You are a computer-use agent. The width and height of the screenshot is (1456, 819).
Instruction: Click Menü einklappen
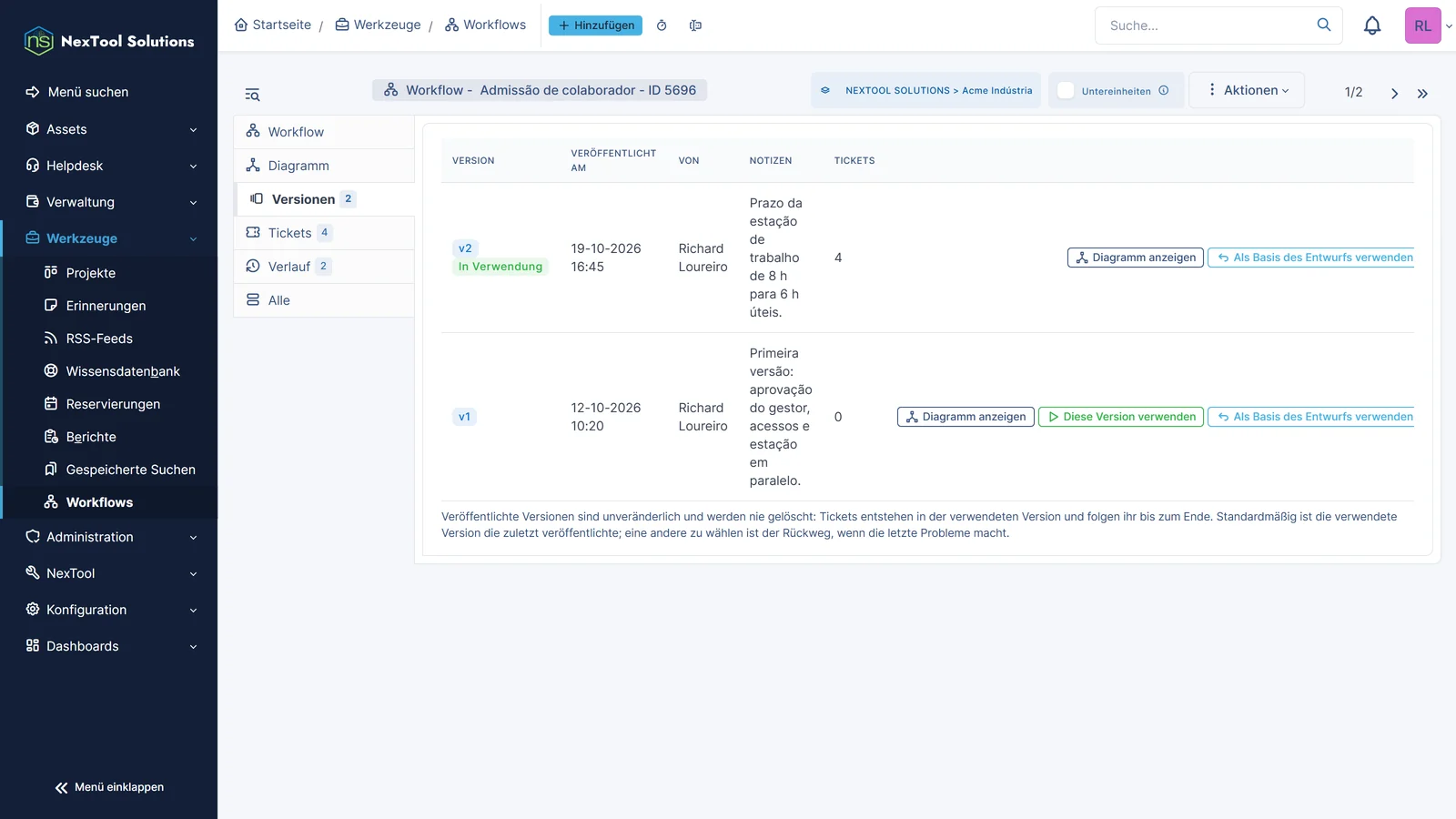(x=109, y=787)
